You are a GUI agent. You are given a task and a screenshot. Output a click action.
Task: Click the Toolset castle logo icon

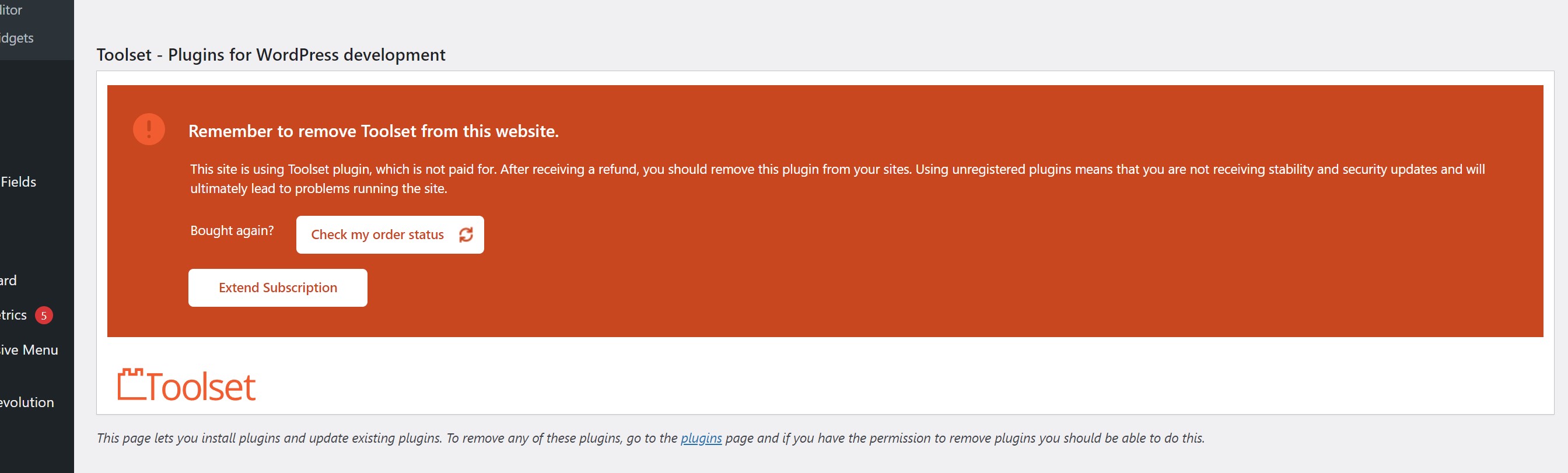coord(131,384)
